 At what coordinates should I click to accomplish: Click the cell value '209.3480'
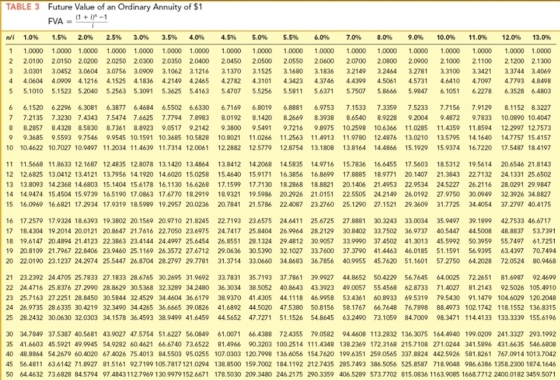[x=259, y=375]
